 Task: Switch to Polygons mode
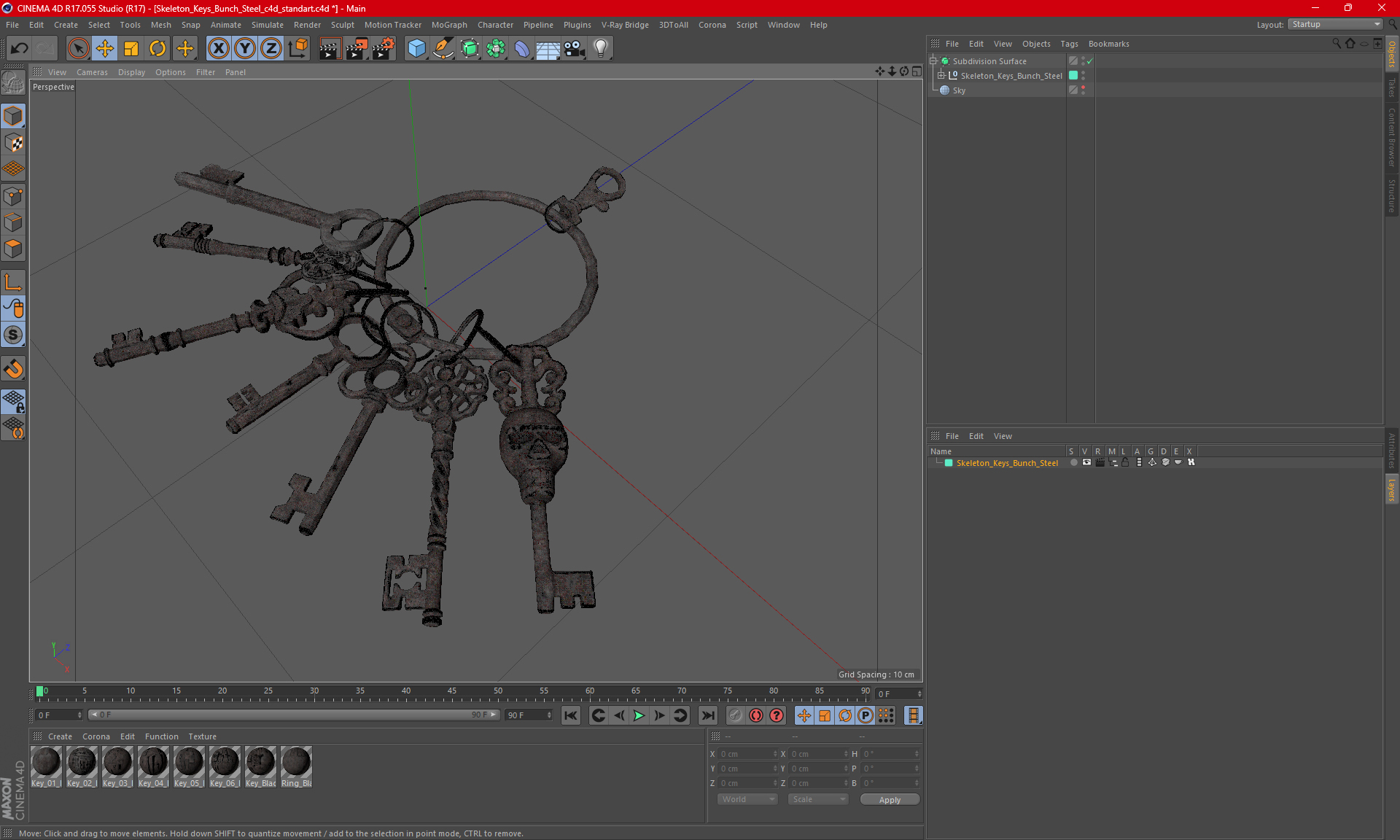(x=13, y=249)
